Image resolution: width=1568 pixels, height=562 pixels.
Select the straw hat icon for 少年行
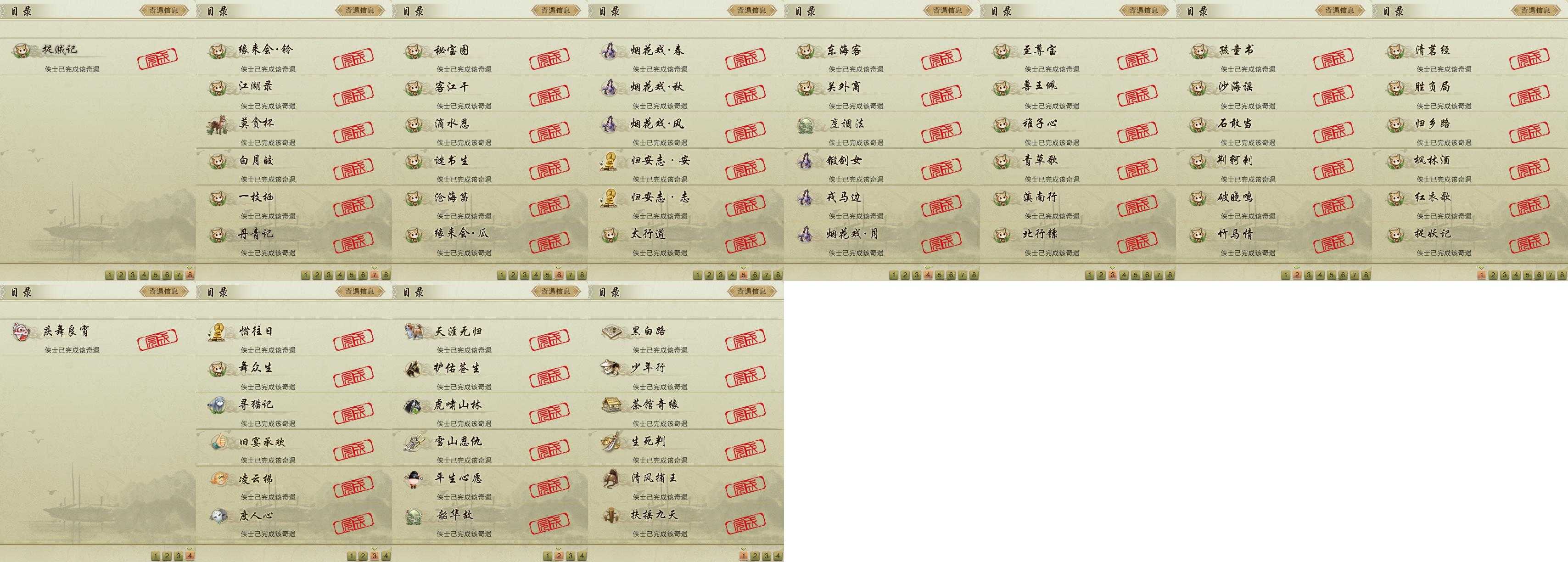point(610,368)
